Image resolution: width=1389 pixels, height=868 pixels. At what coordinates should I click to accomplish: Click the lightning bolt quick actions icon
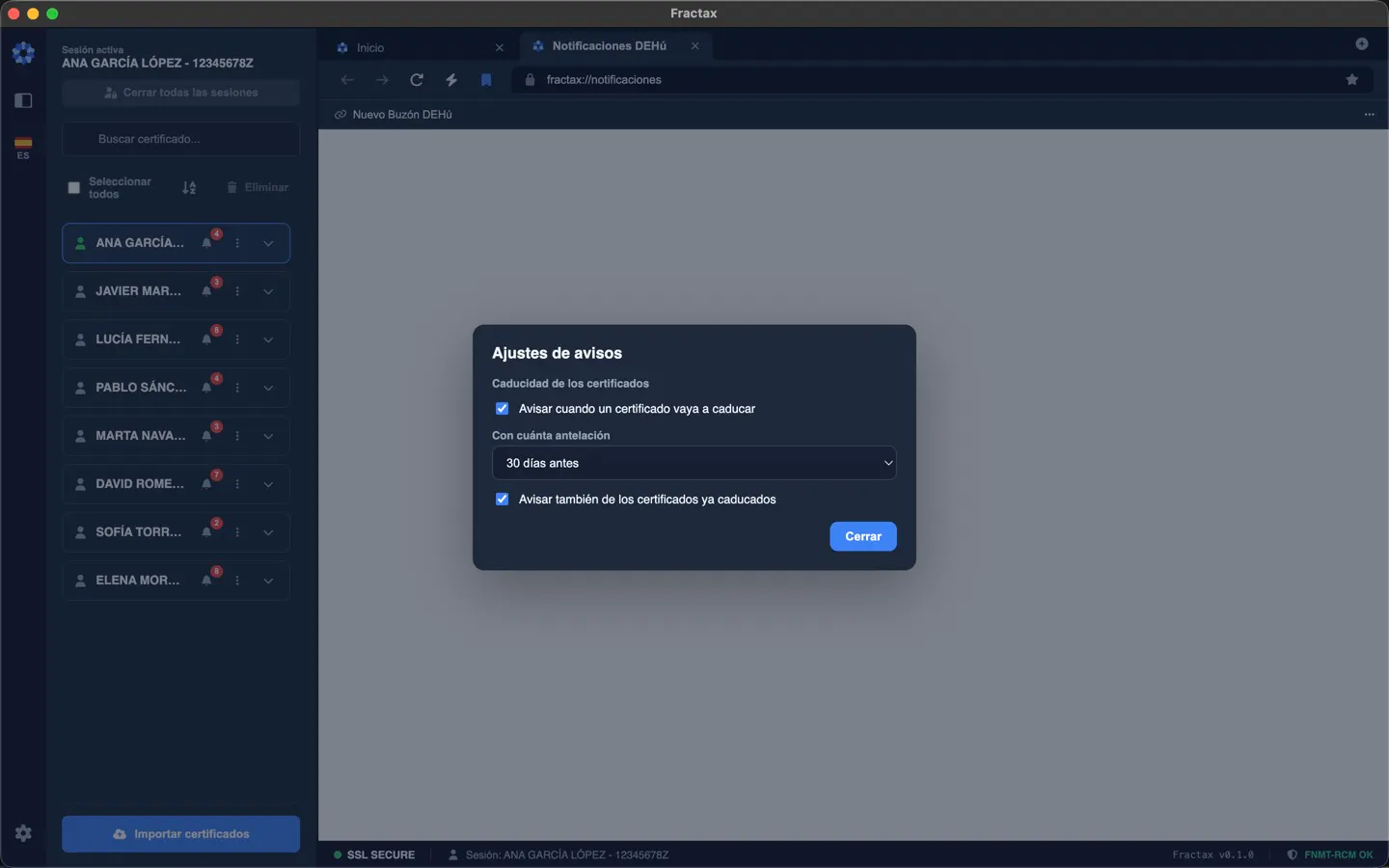coord(451,80)
